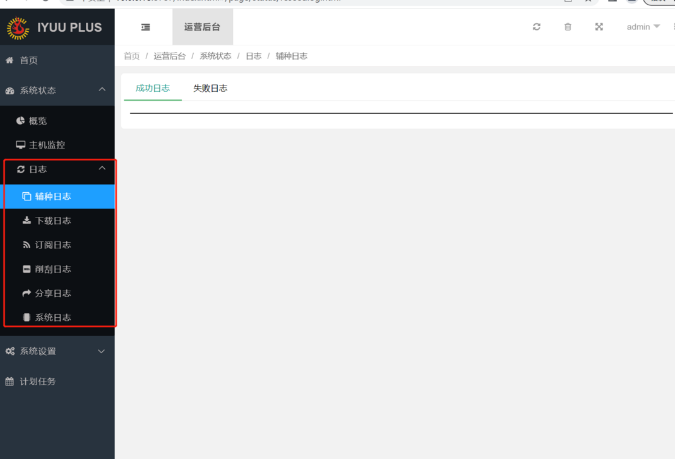
Task: Click the 首页 breadcrumb link
Action: tap(132, 56)
